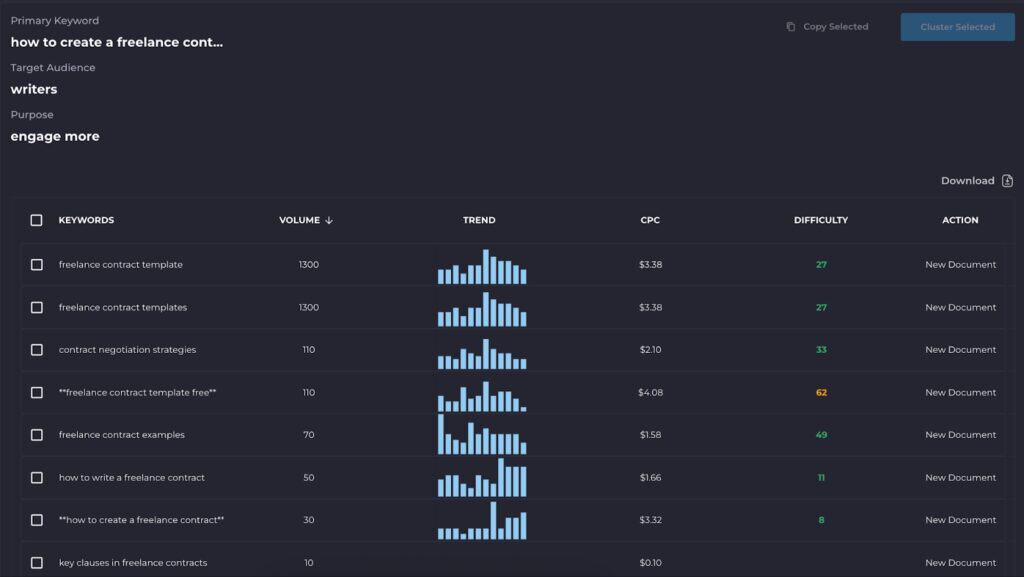Viewport: 1024px width, 577px height.
Task: Click the truncated Primary Keyword value
Action: tap(117, 42)
